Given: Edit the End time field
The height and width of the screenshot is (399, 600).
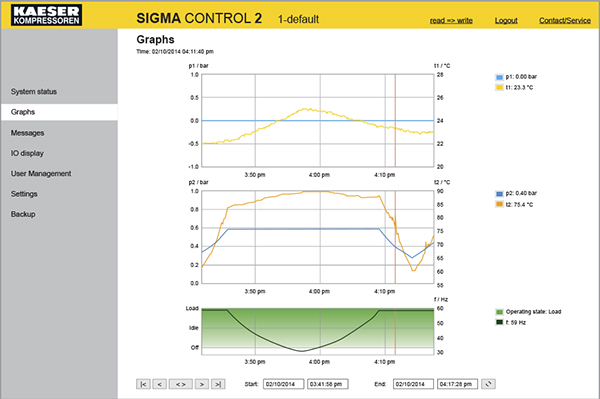Looking at the screenshot, I should 458,384.
